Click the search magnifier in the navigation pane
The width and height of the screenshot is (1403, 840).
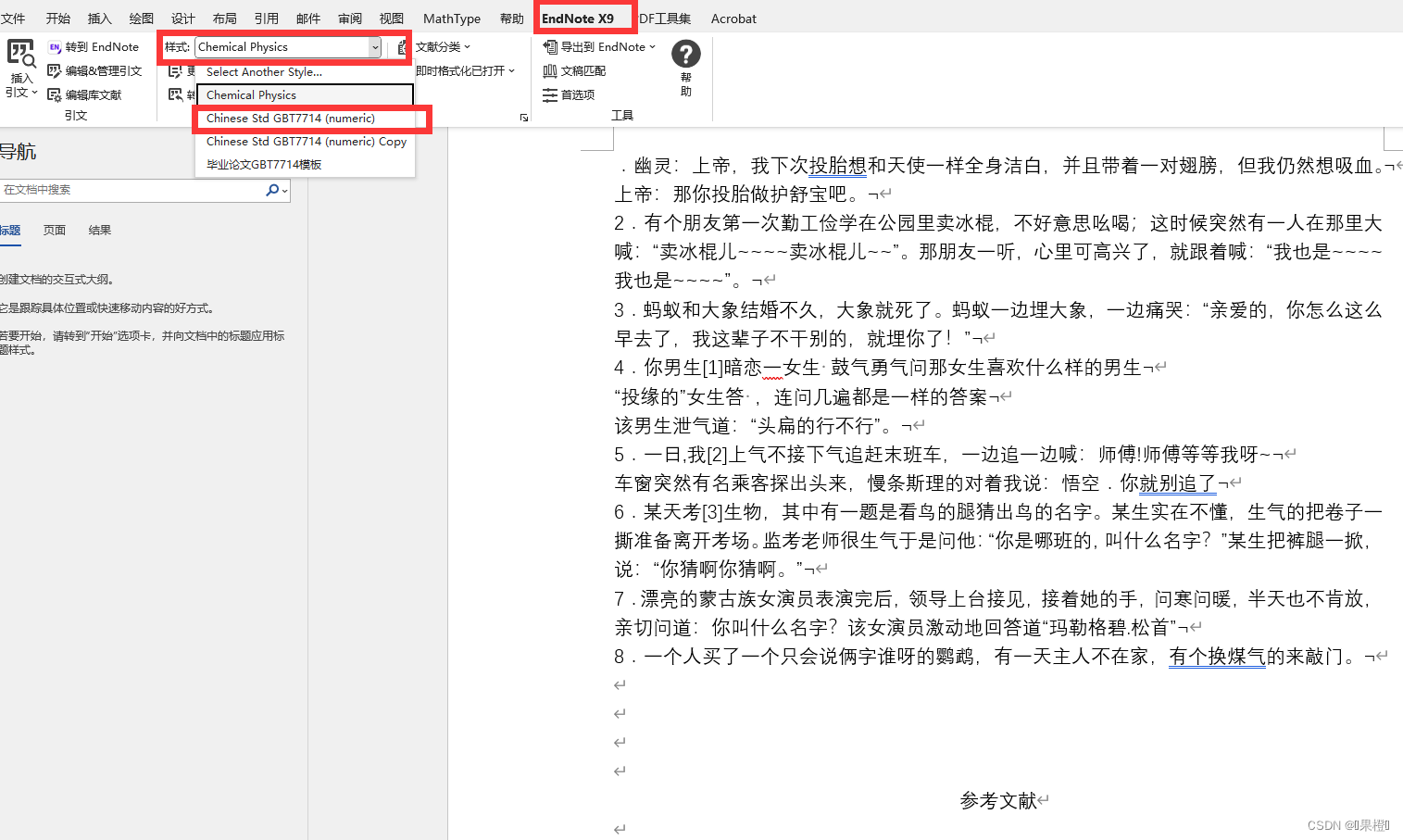(271, 190)
